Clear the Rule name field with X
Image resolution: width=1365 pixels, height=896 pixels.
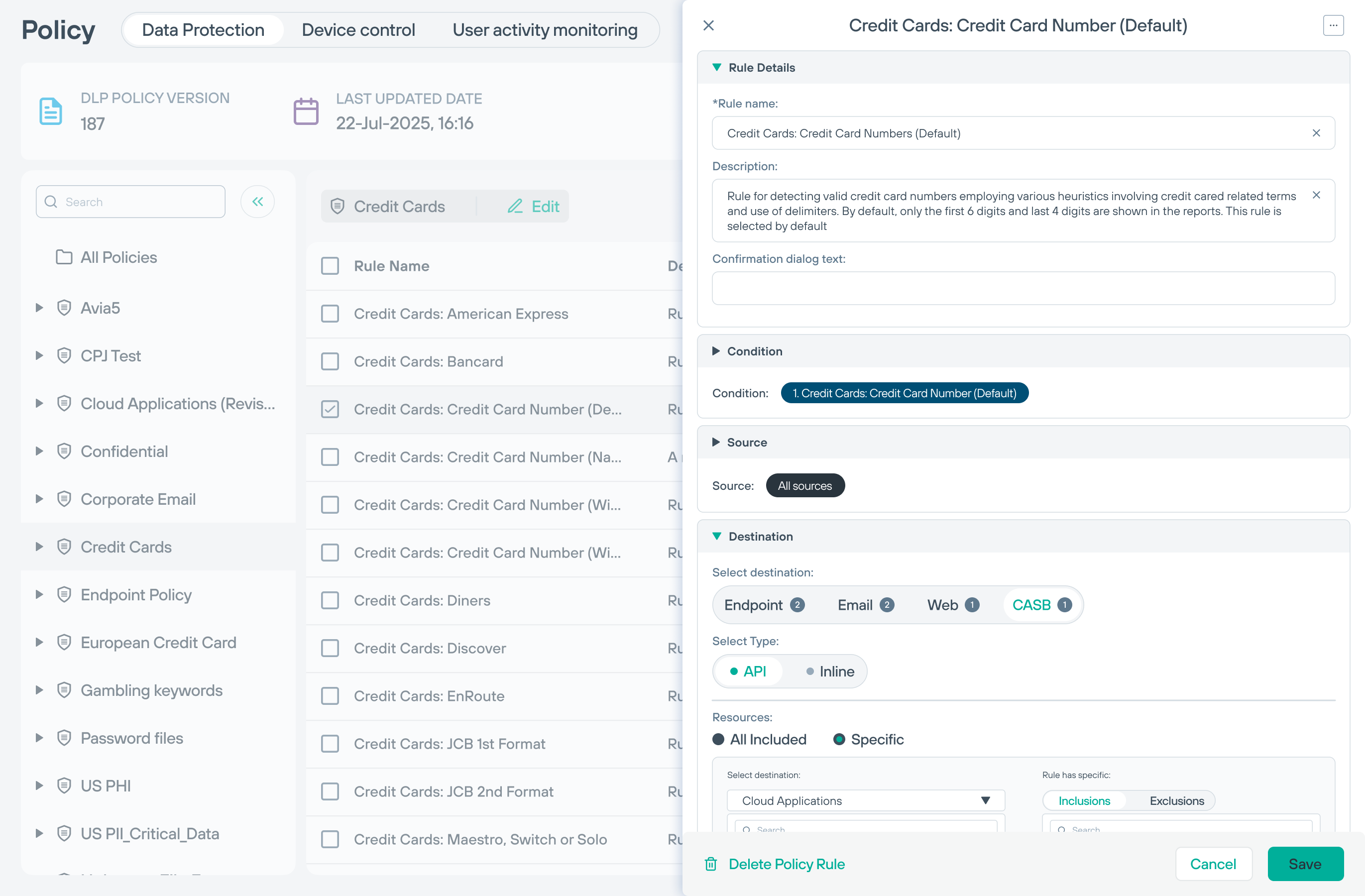pyautogui.click(x=1316, y=133)
